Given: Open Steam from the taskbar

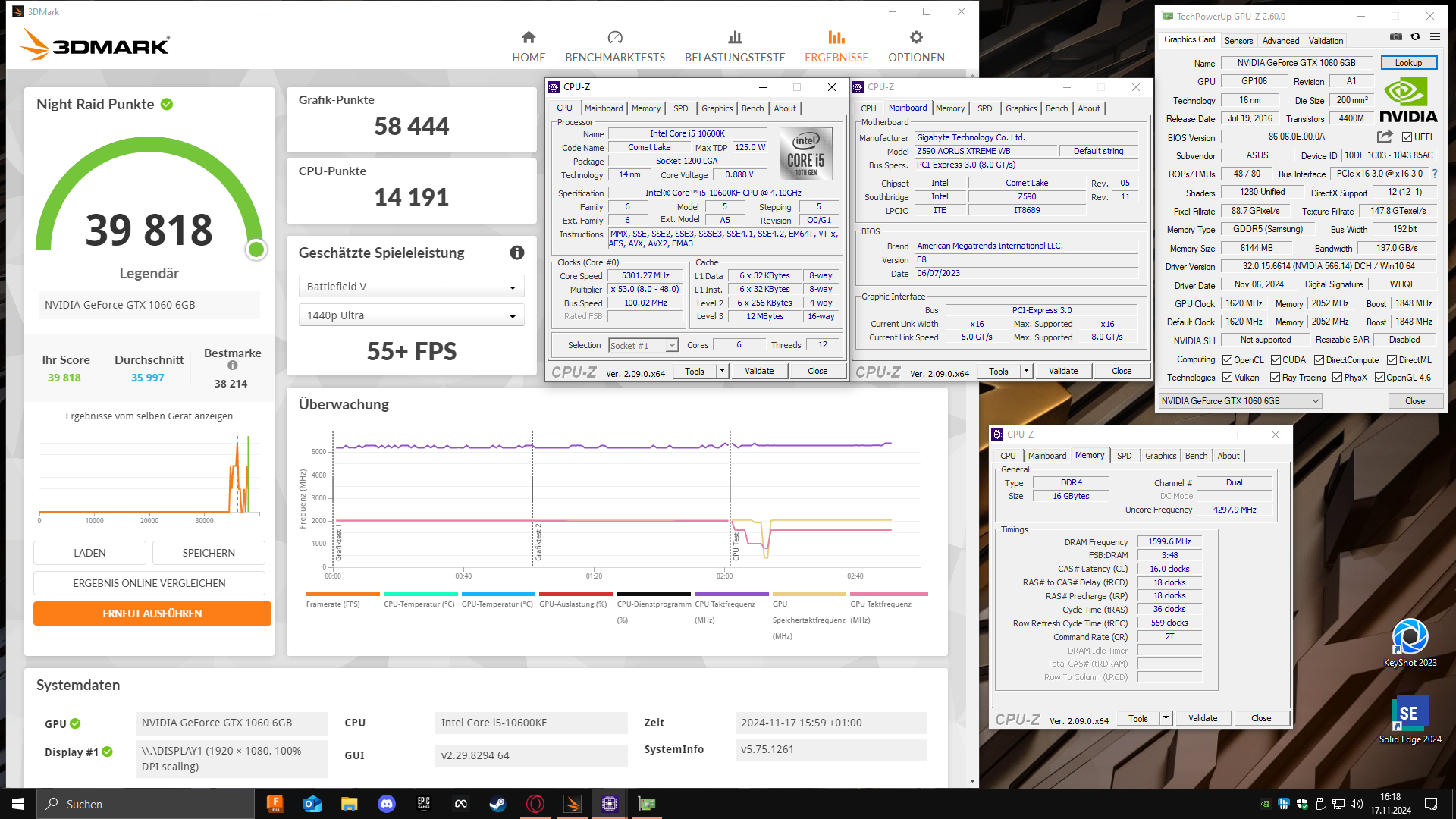Looking at the screenshot, I should [x=497, y=804].
